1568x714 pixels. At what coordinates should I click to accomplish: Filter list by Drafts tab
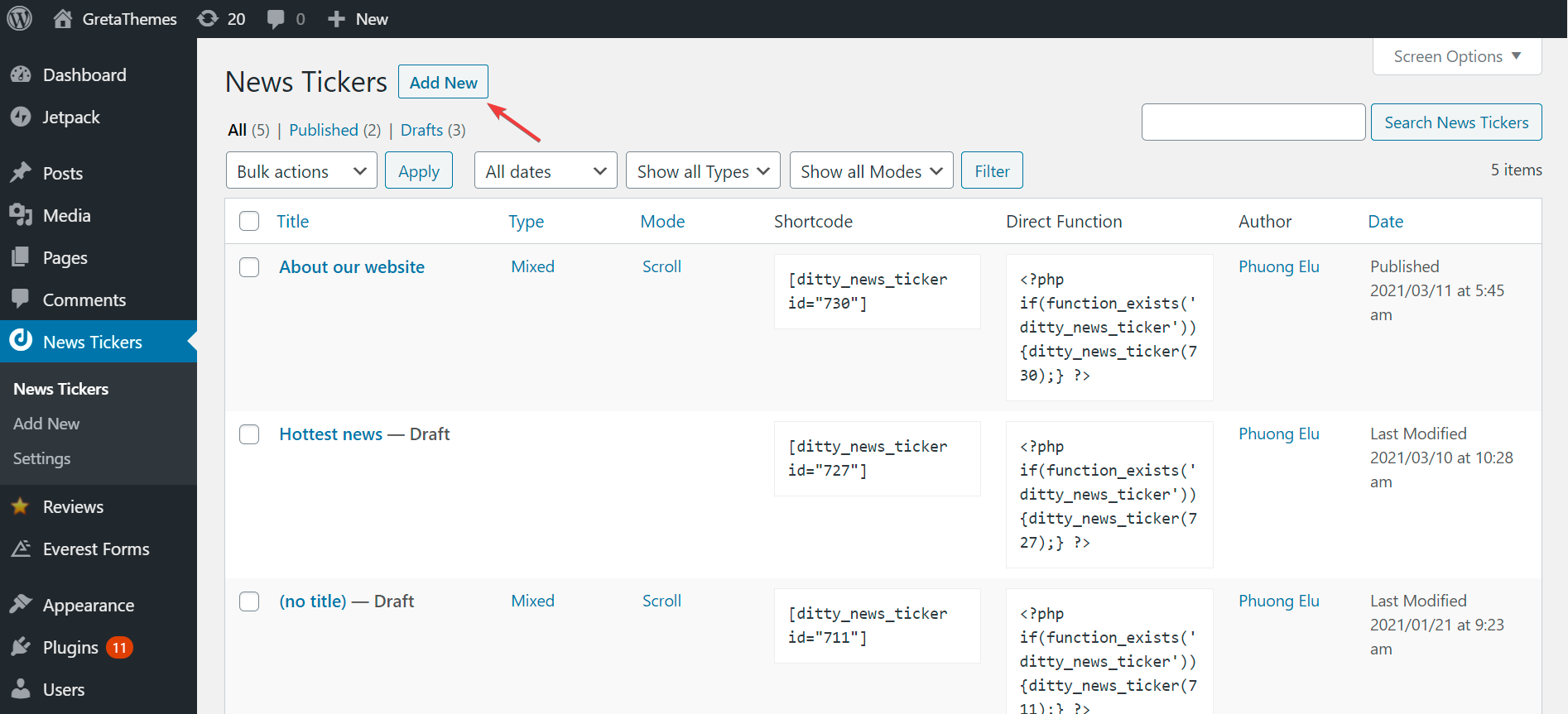421,130
